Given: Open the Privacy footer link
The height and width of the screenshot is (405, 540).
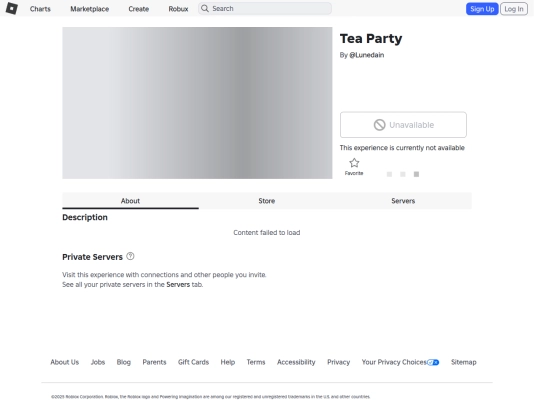Looking at the screenshot, I should tap(339, 362).
